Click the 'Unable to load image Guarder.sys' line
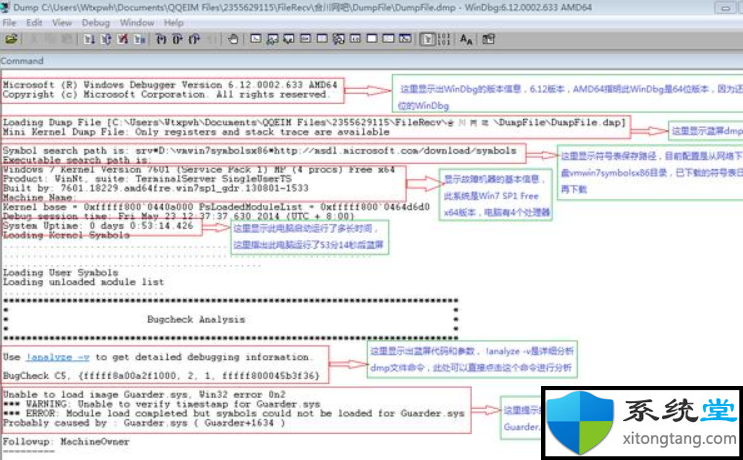The height and width of the screenshot is (460, 743). point(144,395)
